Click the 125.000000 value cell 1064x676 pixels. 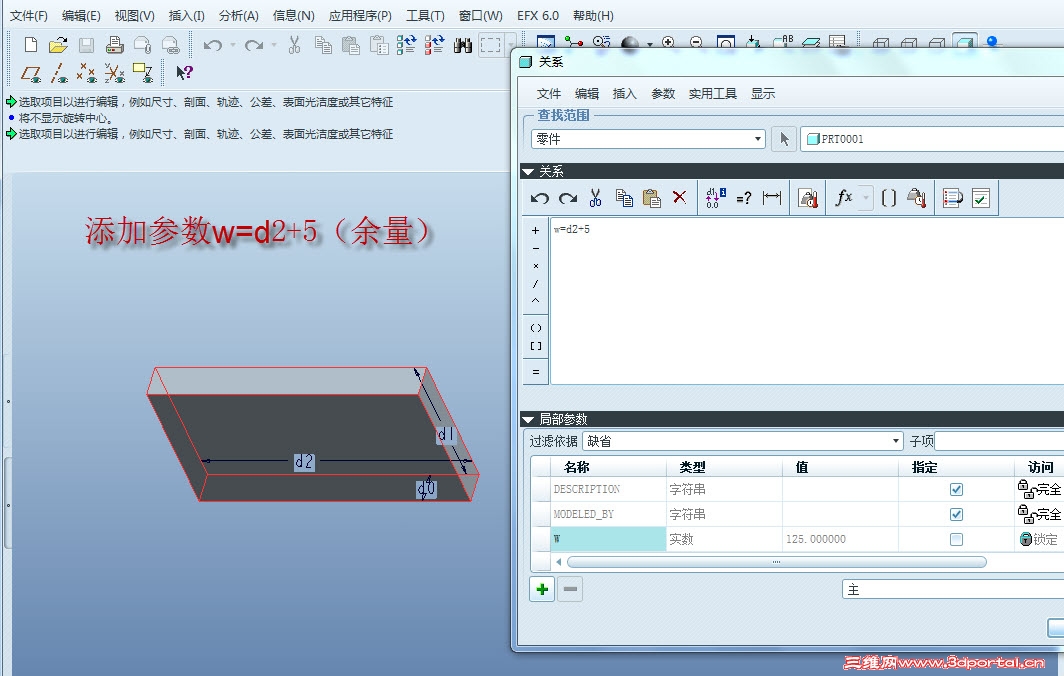click(840, 539)
